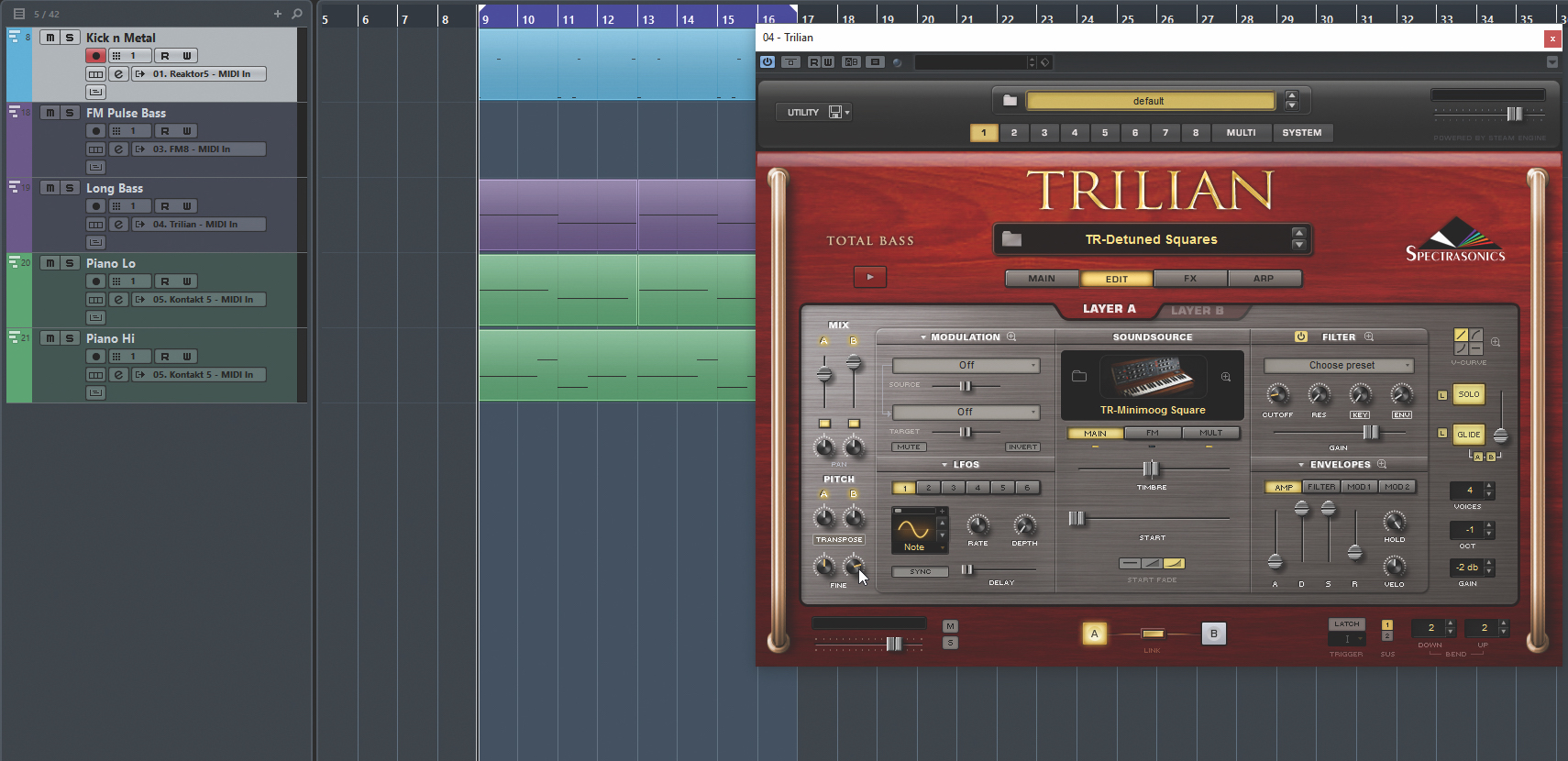The width and height of the screenshot is (1568, 761).
Task: Open the modulation source Off dropdown
Action: click(x=966, y=365)
